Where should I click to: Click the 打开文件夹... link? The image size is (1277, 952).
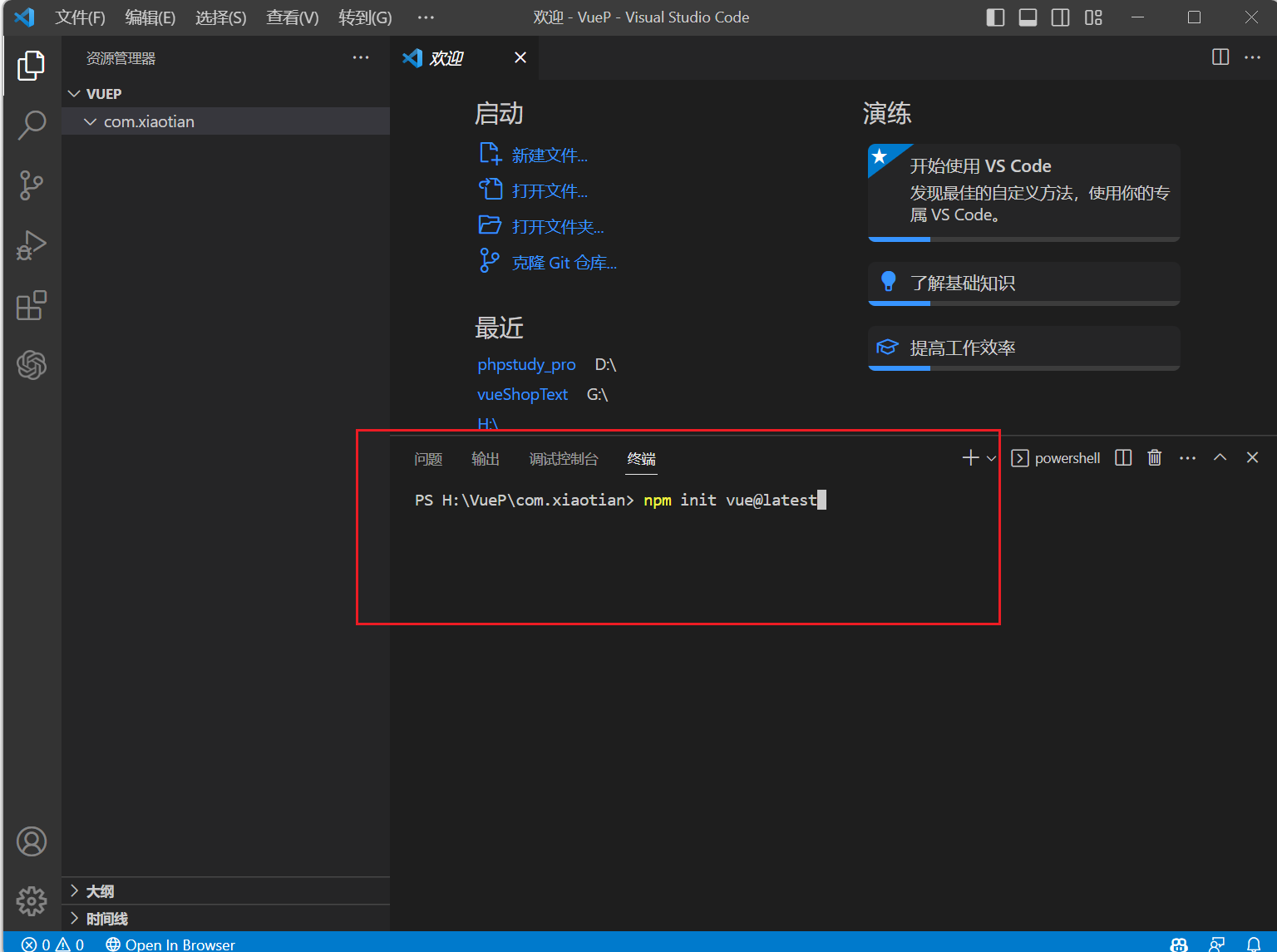[x=558, y=227]
